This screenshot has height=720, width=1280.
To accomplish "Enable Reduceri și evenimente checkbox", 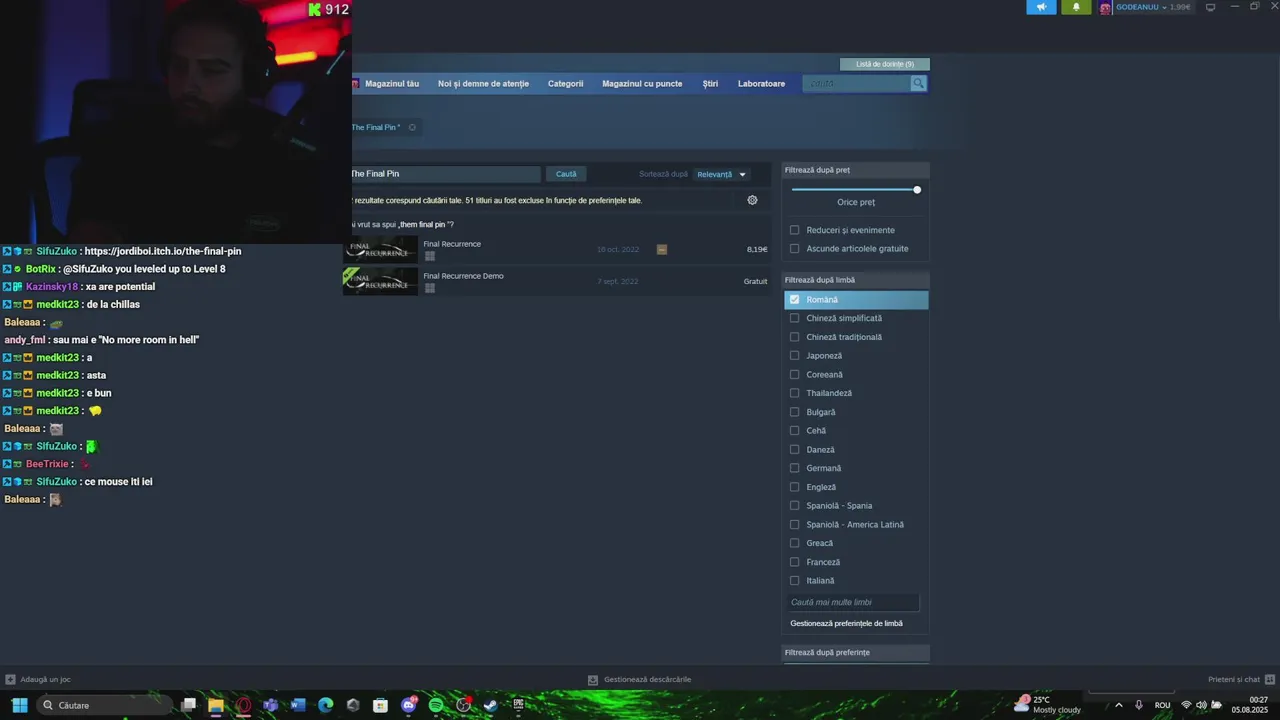I will (795, 230).
